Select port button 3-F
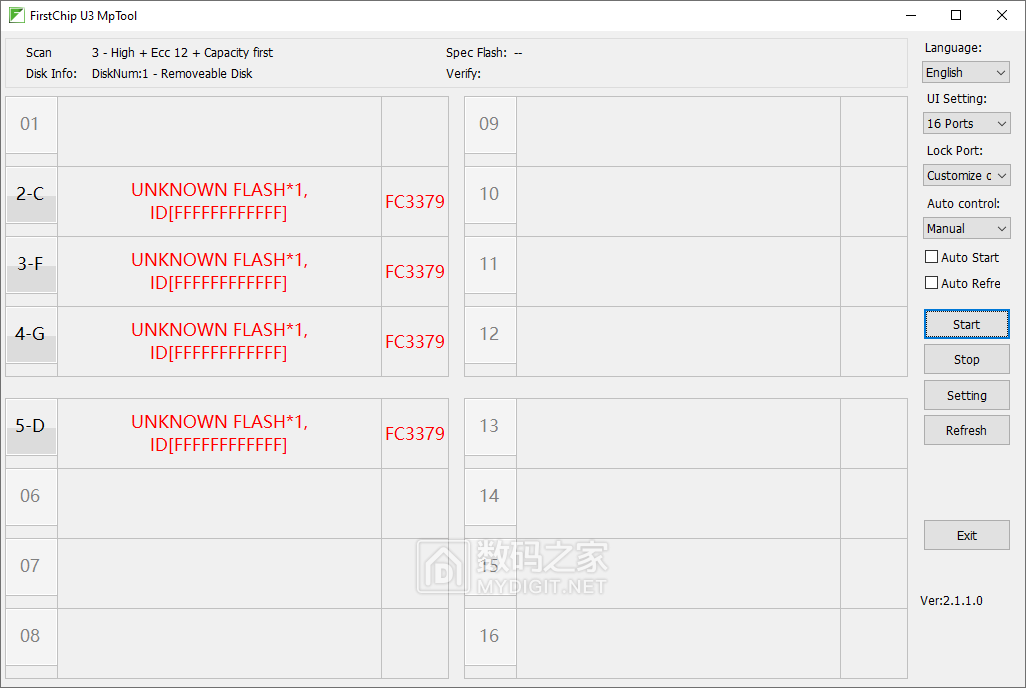This screenshot has width=1026, height=688. click(x=31, y=264)
